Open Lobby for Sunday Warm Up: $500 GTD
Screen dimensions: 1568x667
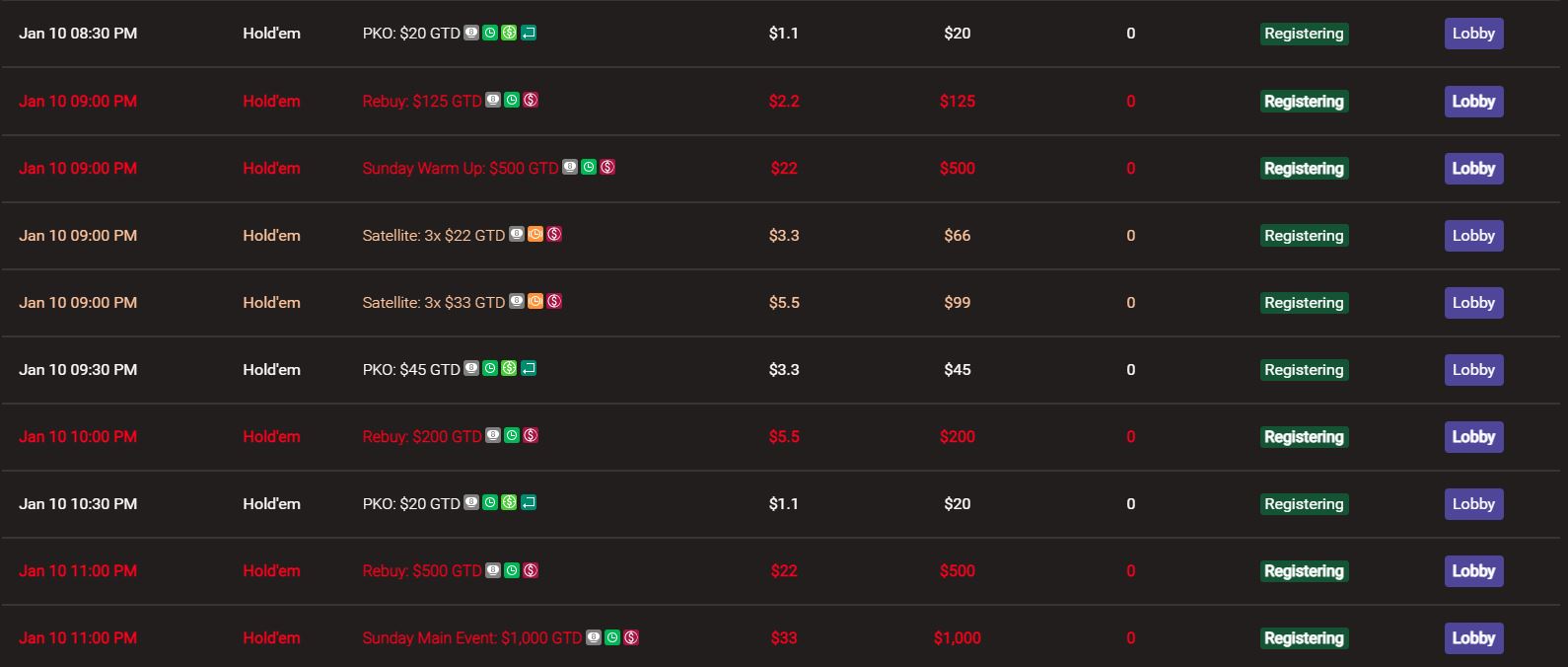pos(1473,169)
